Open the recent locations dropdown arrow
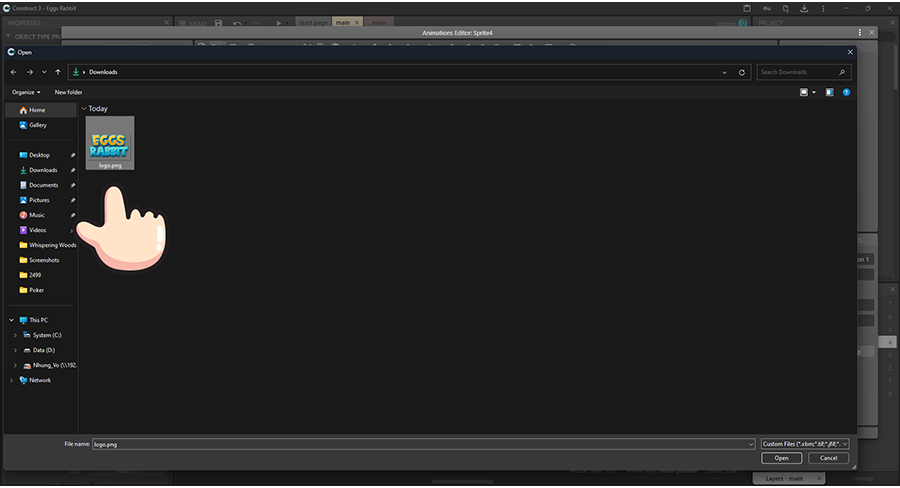The image size is (900, 488). 44,72
